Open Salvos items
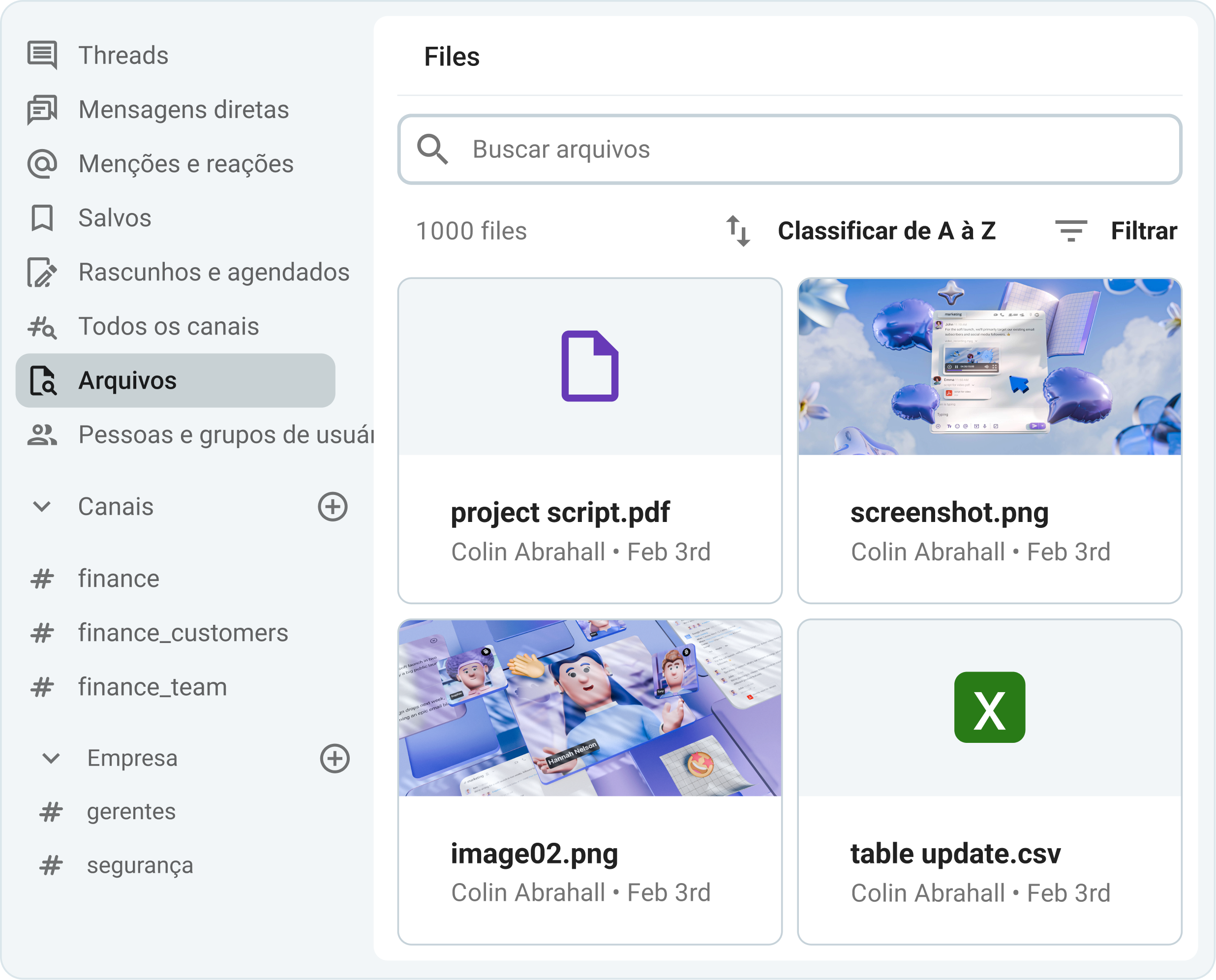The height and width of the screenshot is (980, 1216). 176,218
